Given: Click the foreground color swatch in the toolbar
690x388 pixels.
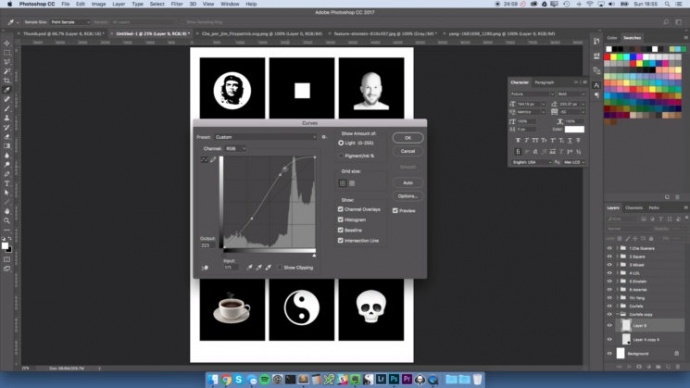Looking at the screenshot, I should (4, 246).
